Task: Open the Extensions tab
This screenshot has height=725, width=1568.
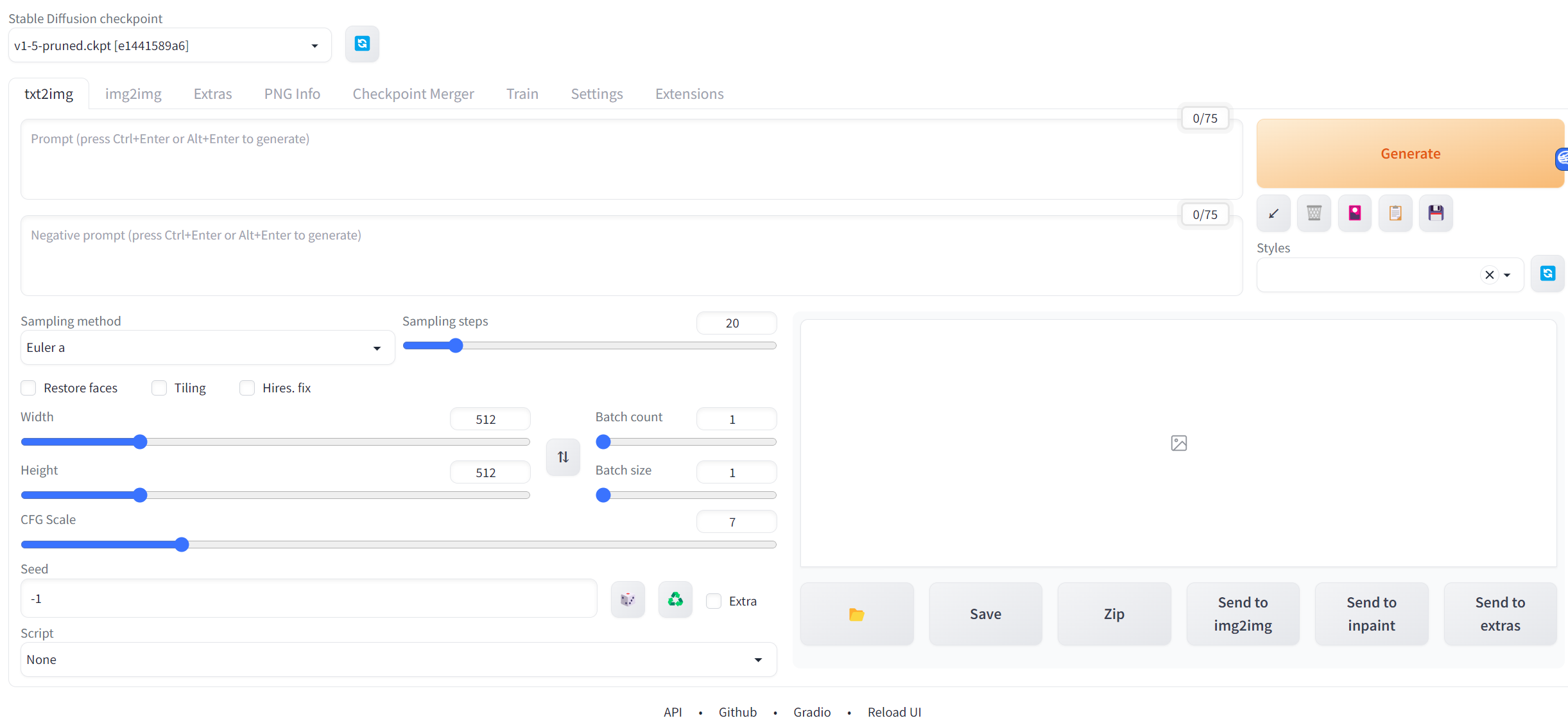Action: click(x=689, y=94)
